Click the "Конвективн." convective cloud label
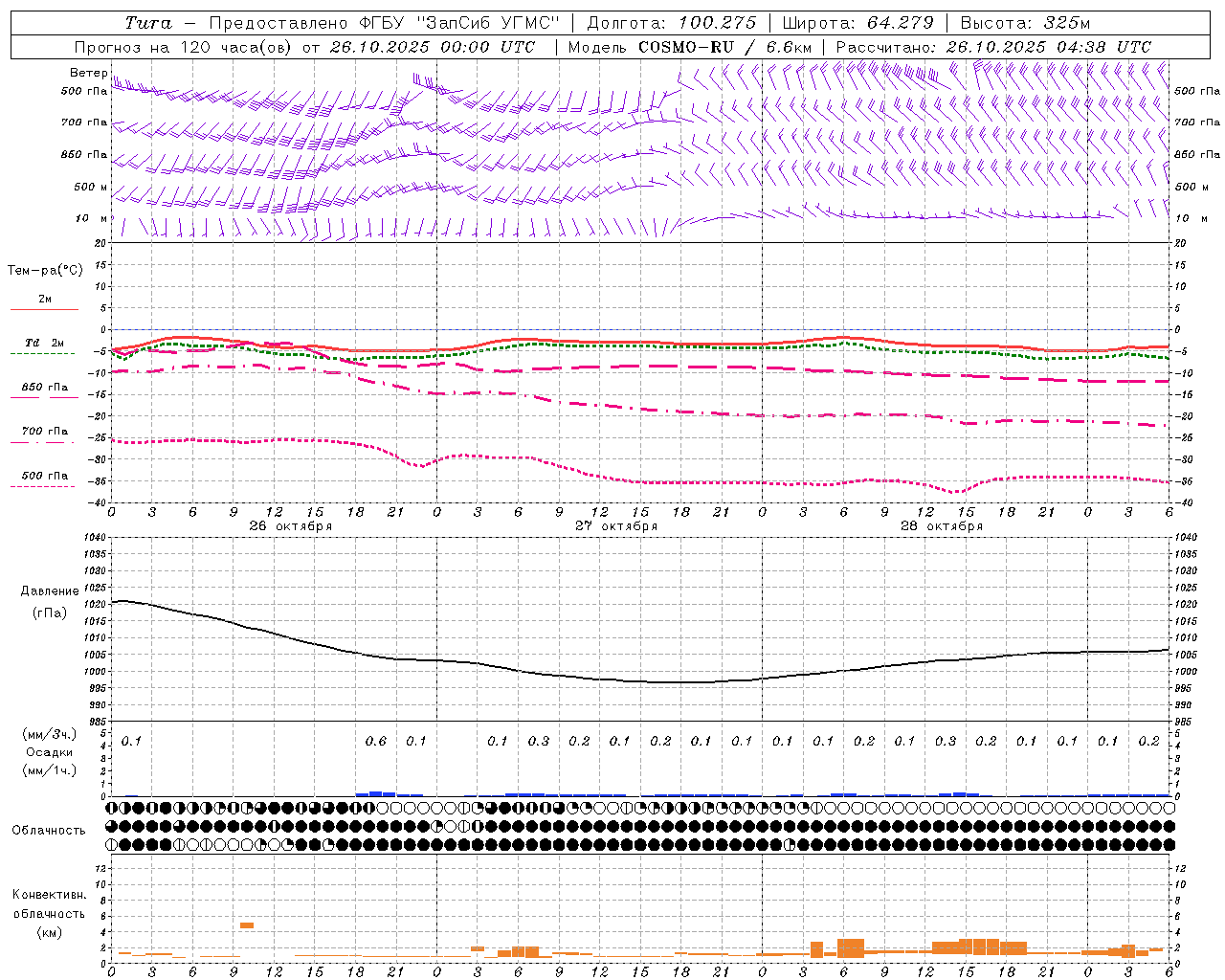The image size is (1225, 980). click(x=50, y=895)
